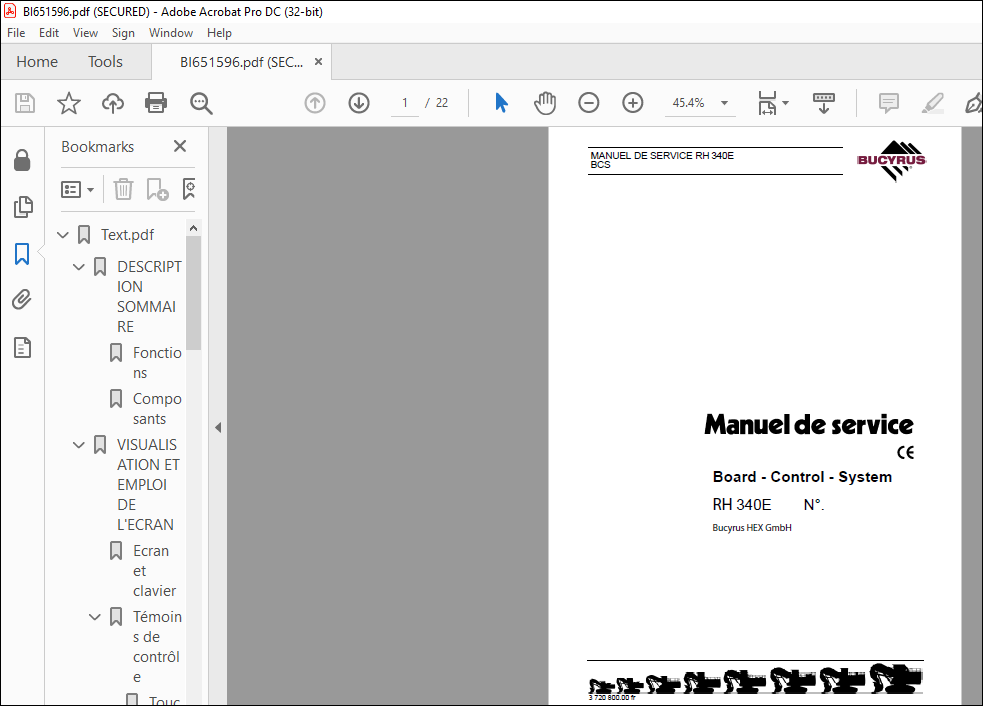
Task: Open the File menu
Action: 16,33
